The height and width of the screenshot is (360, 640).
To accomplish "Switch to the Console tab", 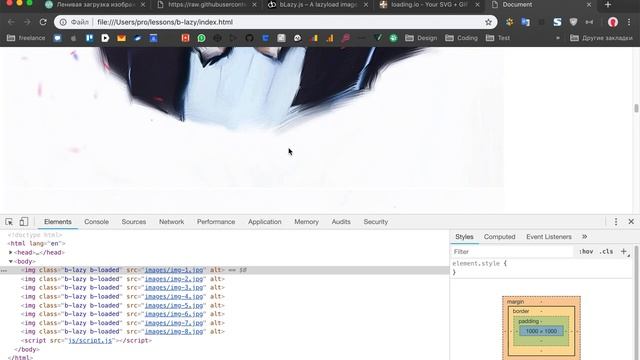I will coord(96,222).
